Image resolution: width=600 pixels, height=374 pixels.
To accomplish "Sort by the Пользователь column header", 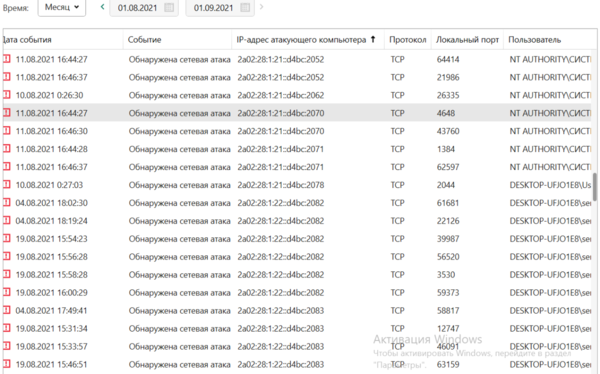I will (x=535, y=40).
